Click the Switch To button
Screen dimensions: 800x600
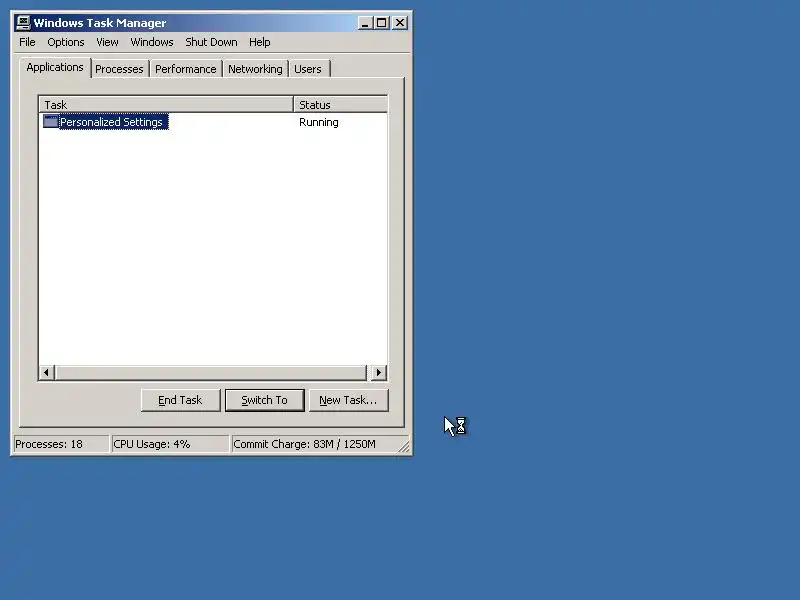click(x=264, y=400)
